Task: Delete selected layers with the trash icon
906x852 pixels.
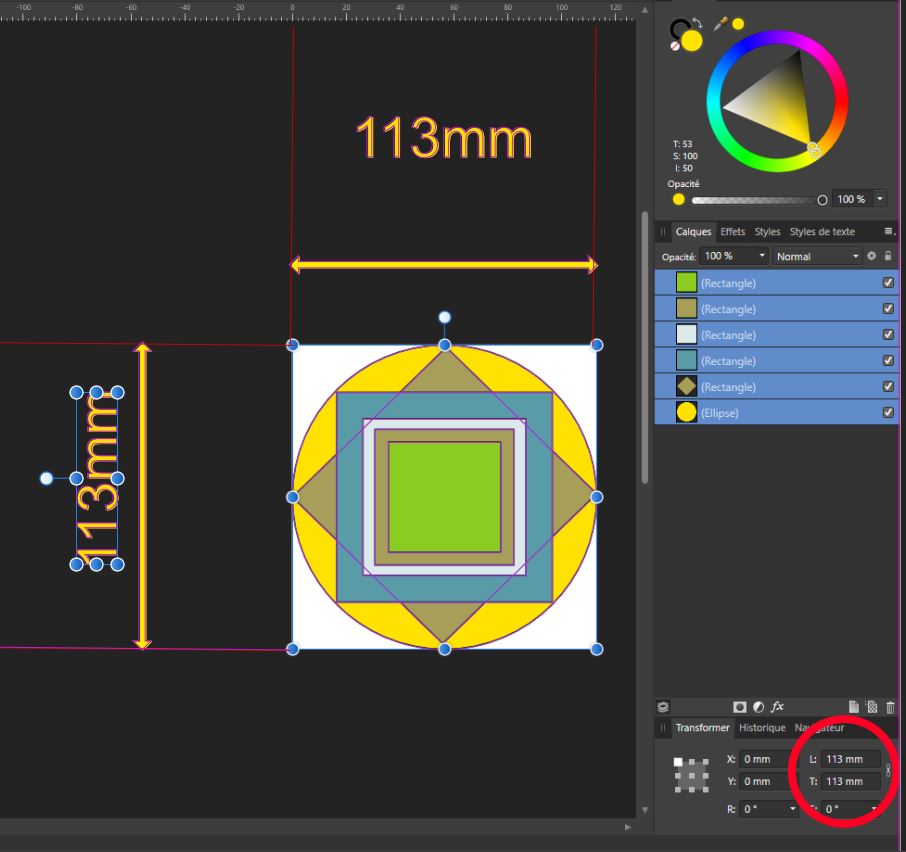Action: (890, 707)
